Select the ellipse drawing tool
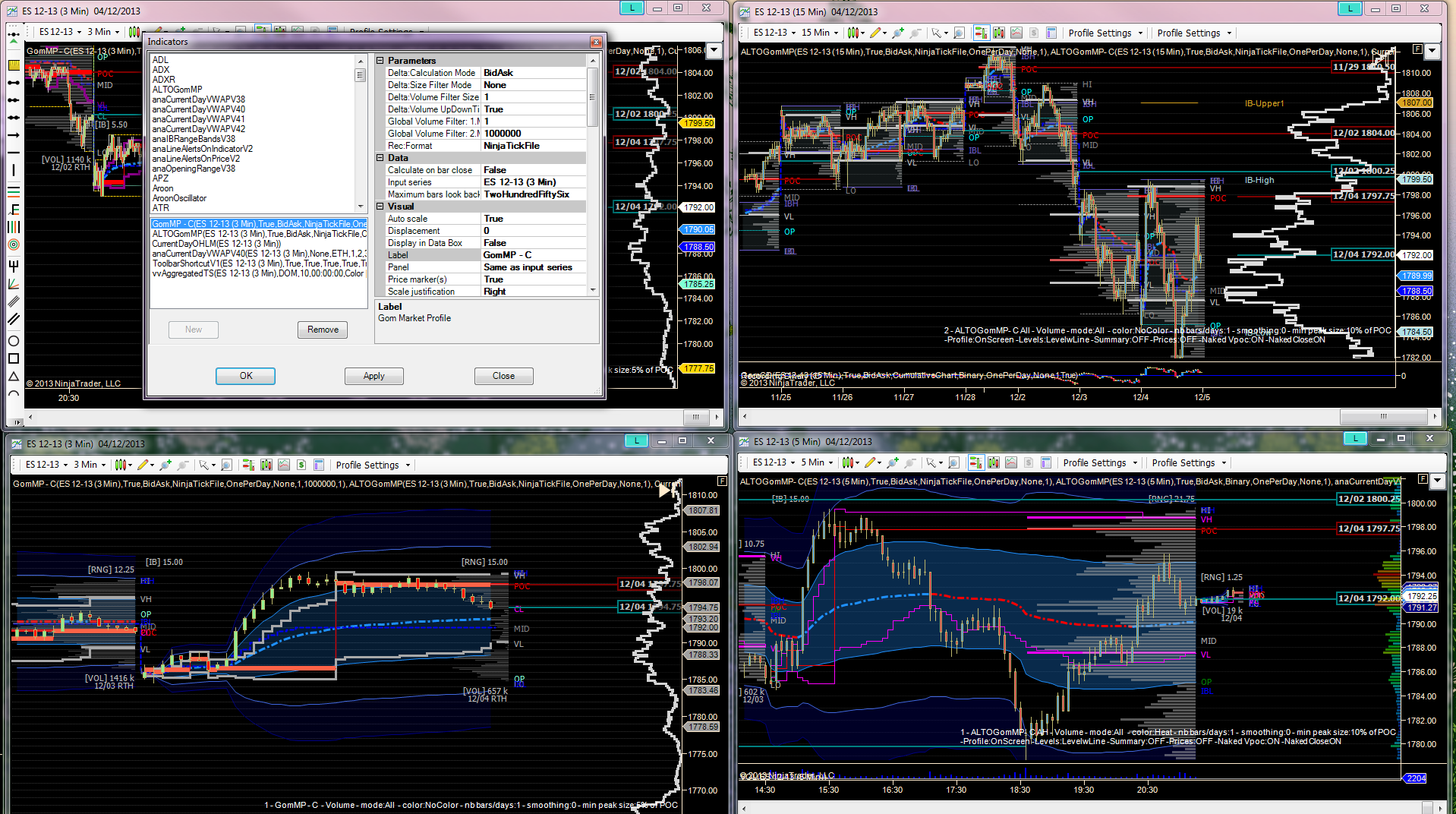This screenshot has height=814, width=1456. point(14,341)
